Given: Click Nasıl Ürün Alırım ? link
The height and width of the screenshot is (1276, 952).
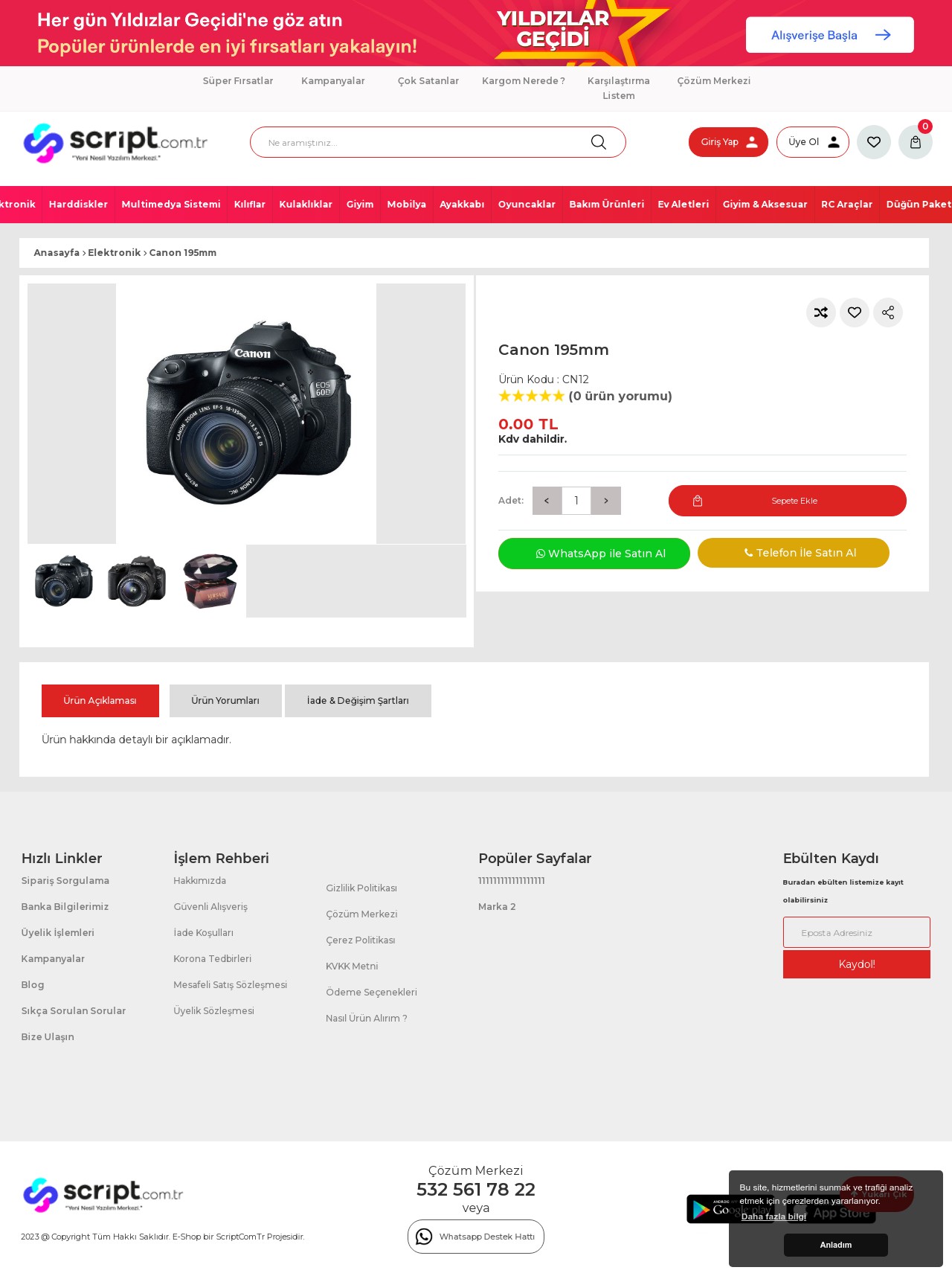Looking at the screenshot, I should tap(367, 1019).
